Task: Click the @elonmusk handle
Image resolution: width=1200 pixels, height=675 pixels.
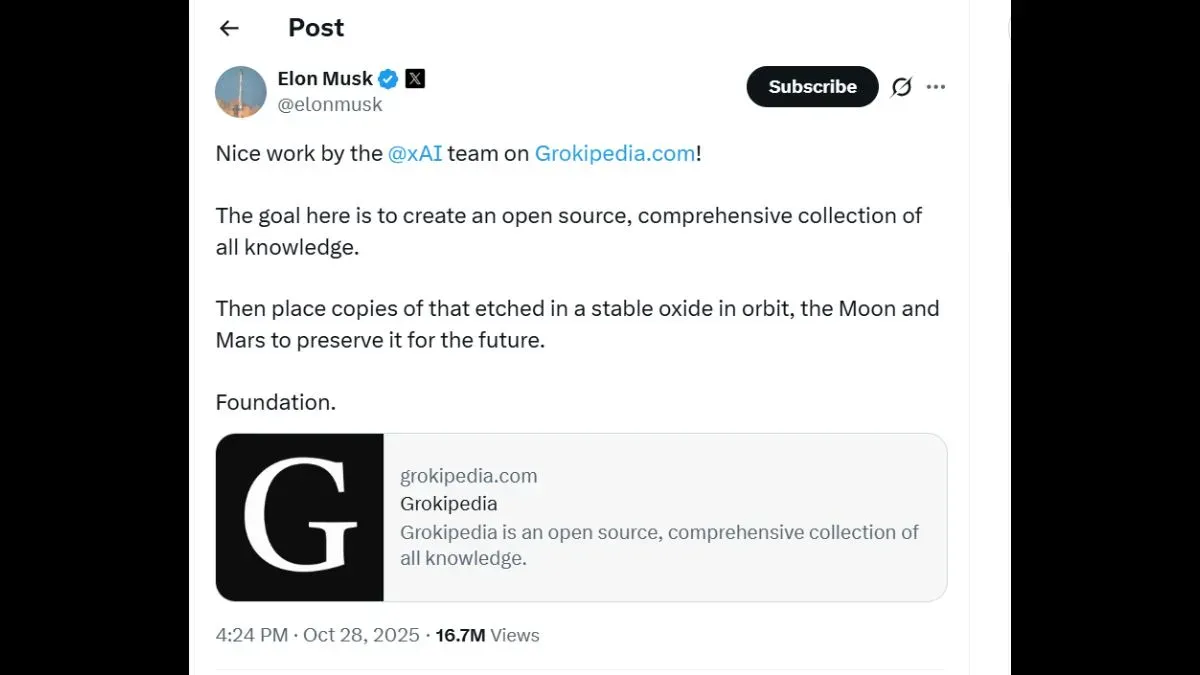Action: click(x=330, y=105)
